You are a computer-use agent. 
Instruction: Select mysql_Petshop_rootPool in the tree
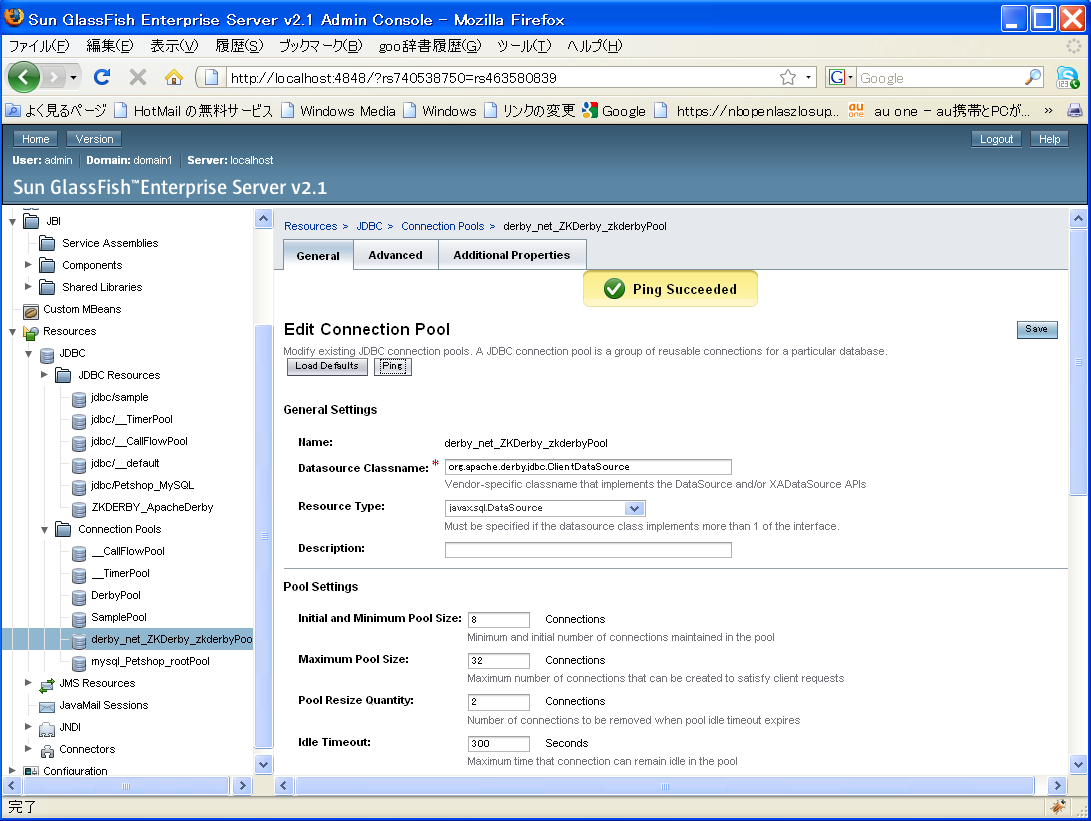pyautogui.click(x=150, y=661)
